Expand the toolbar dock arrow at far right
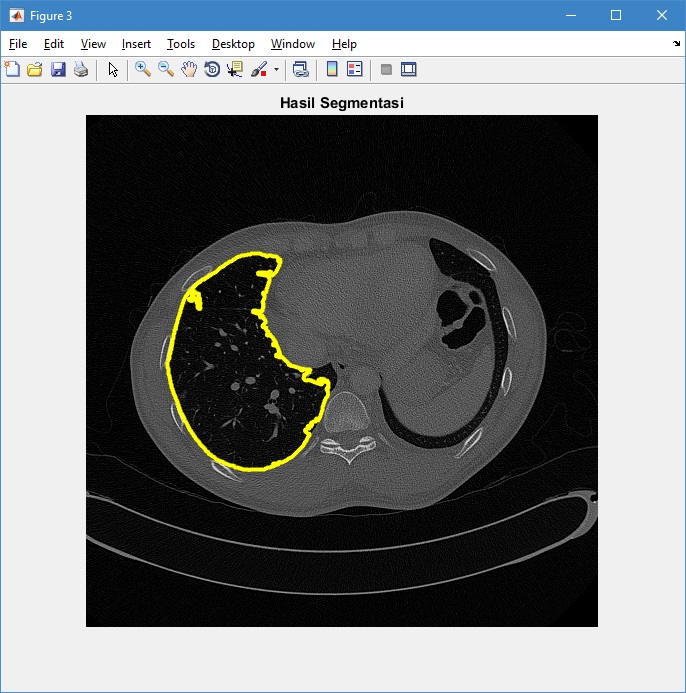The height and width of the screenshot is (693, 686). click(676, 44)
